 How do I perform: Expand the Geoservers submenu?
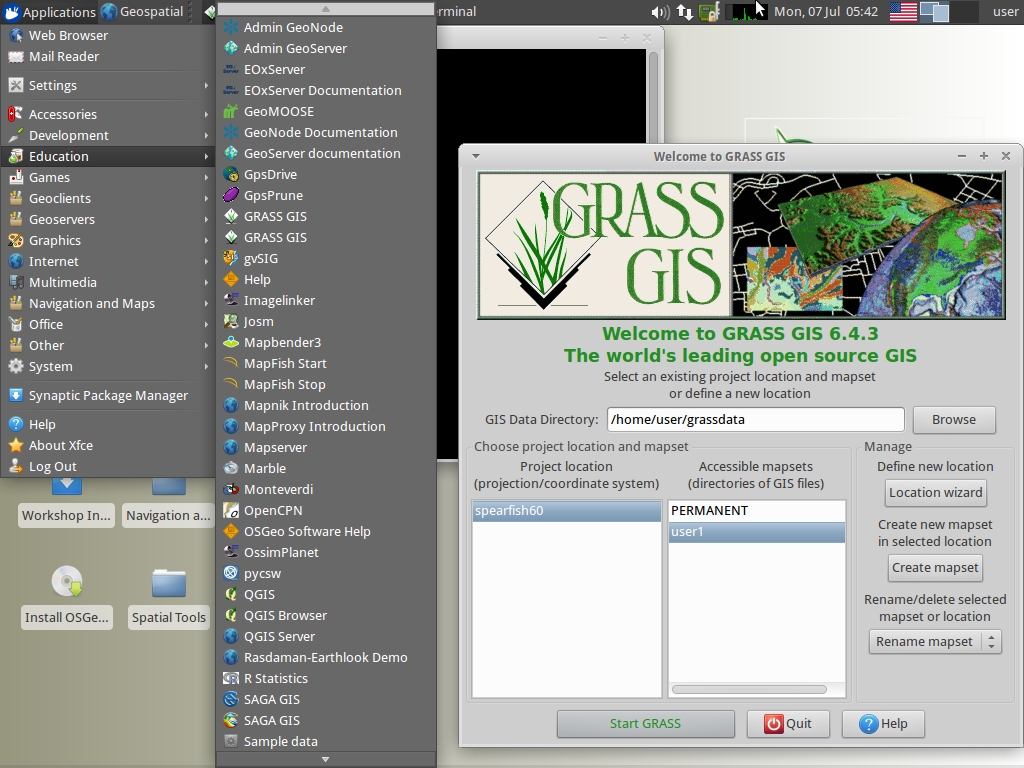pos(108,219)
